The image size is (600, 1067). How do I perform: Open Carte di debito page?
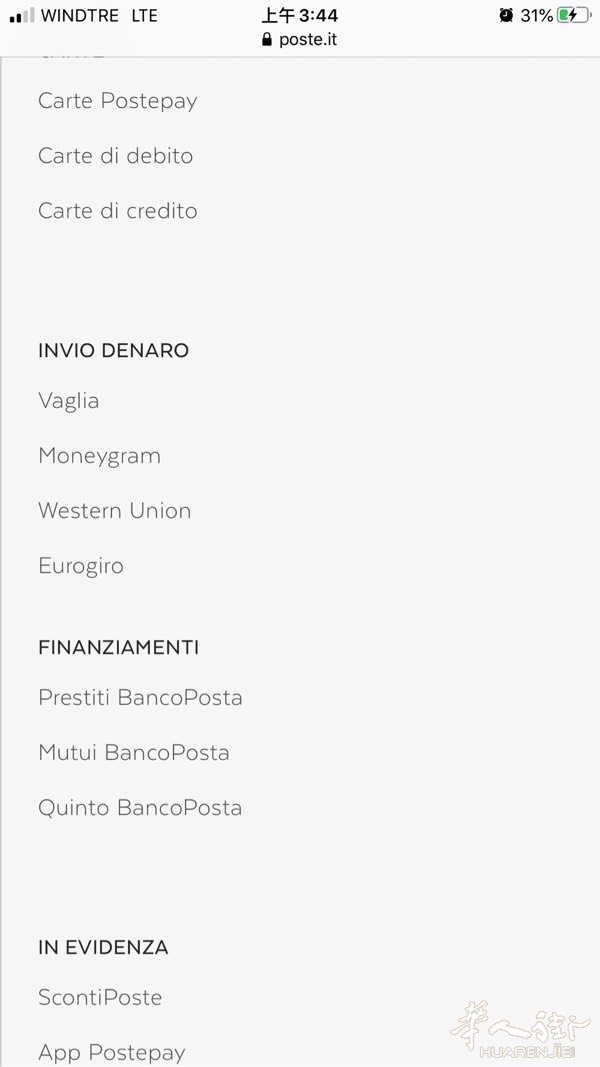[x=115, y=156]
